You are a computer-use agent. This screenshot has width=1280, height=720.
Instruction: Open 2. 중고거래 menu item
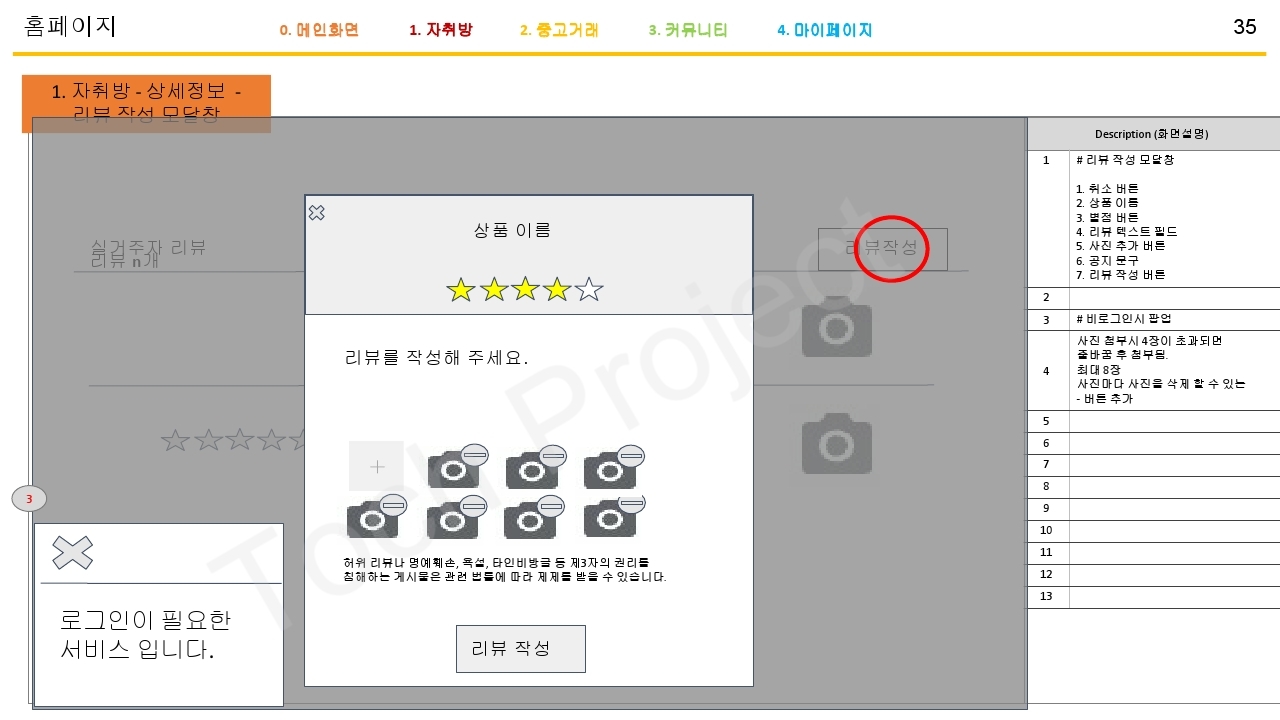(x=559, y=30)
